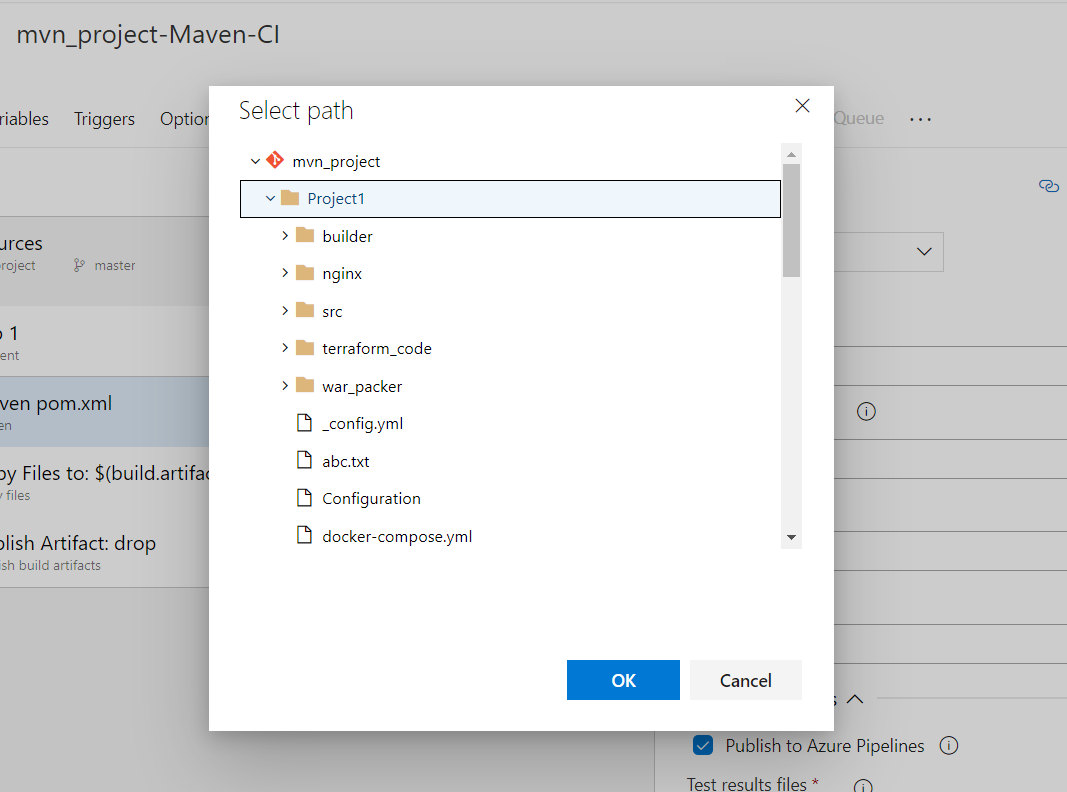The image size is (1067, 792).
Task: Confirm the path with OK button
Action: [623, 680]
